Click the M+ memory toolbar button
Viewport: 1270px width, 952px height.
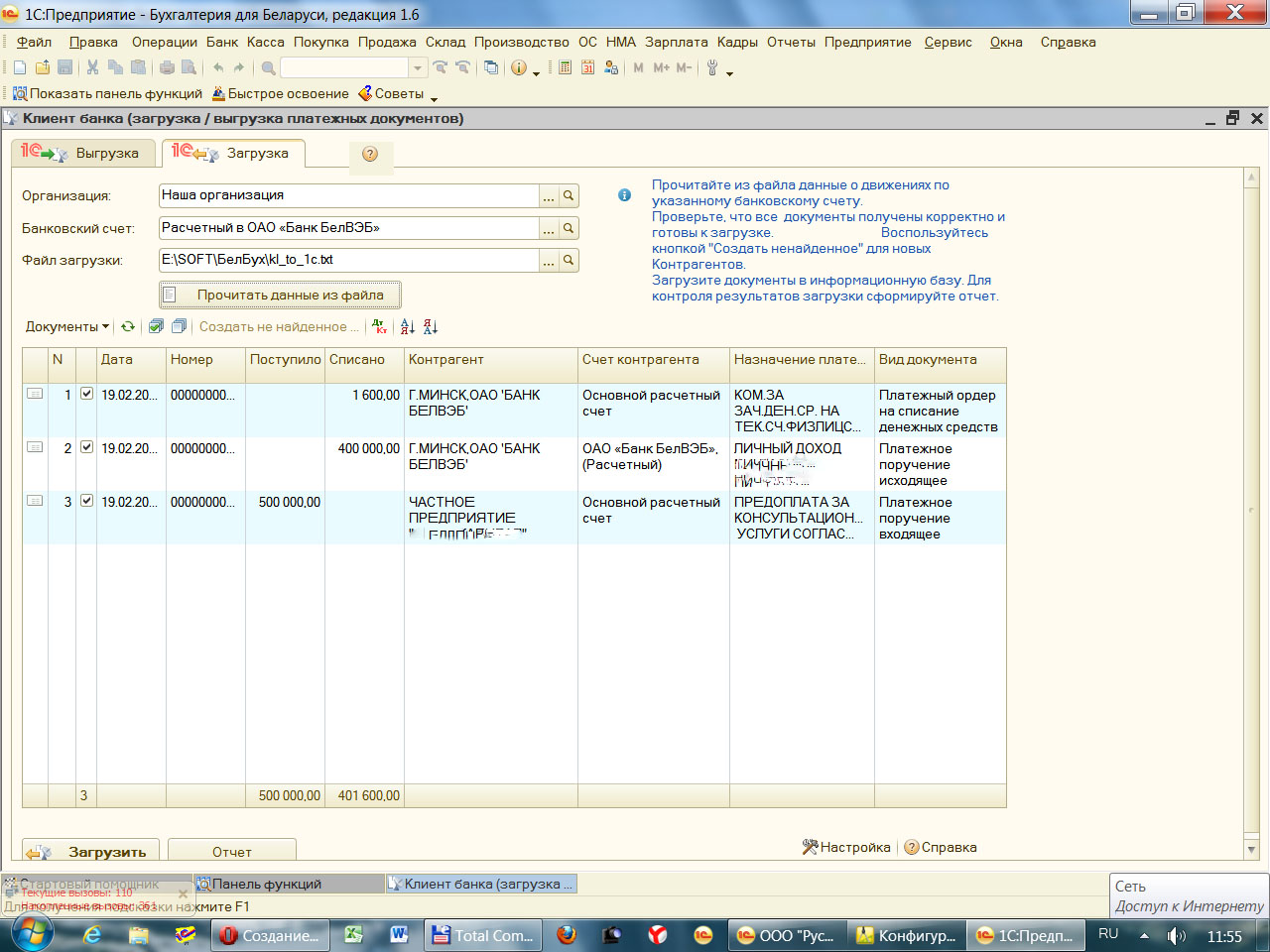coord(661,67)
